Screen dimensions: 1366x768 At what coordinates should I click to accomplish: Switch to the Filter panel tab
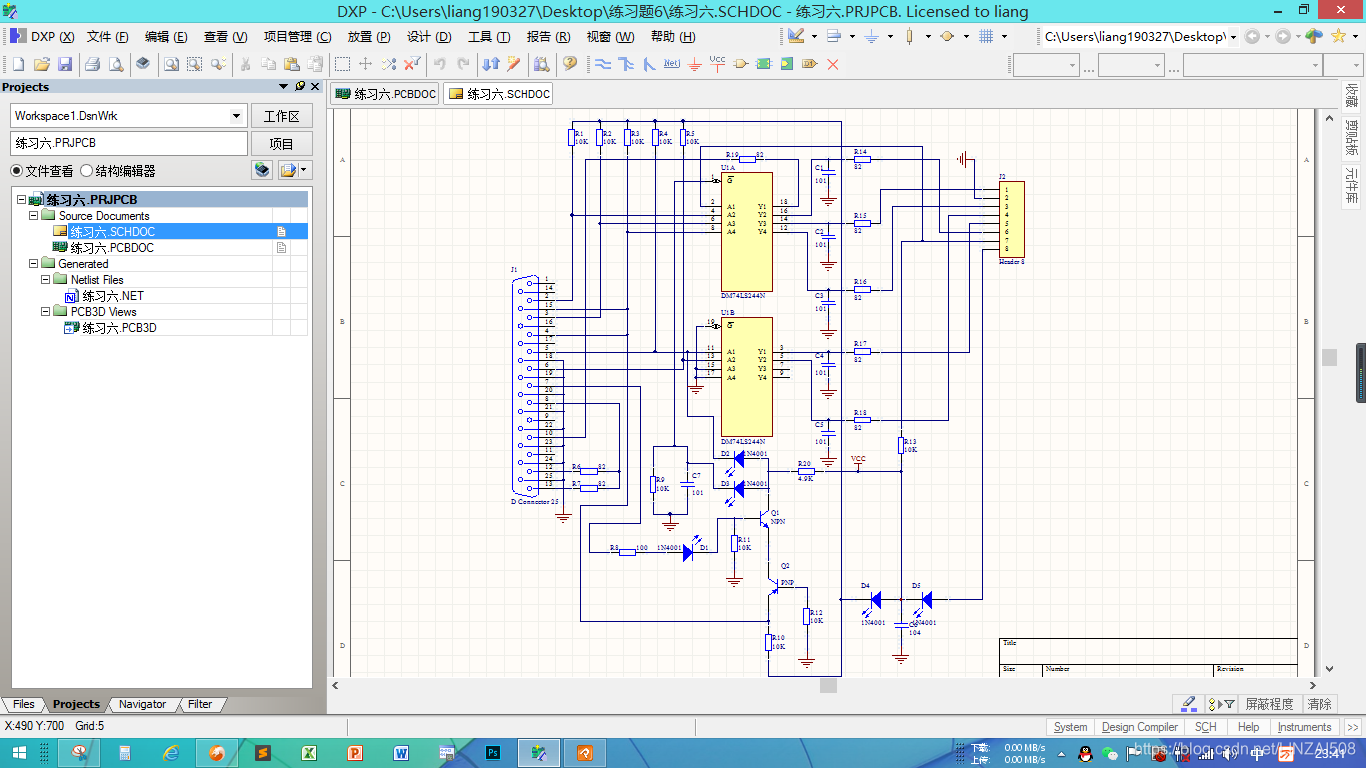pyautogui.click(x=200, y=704)
